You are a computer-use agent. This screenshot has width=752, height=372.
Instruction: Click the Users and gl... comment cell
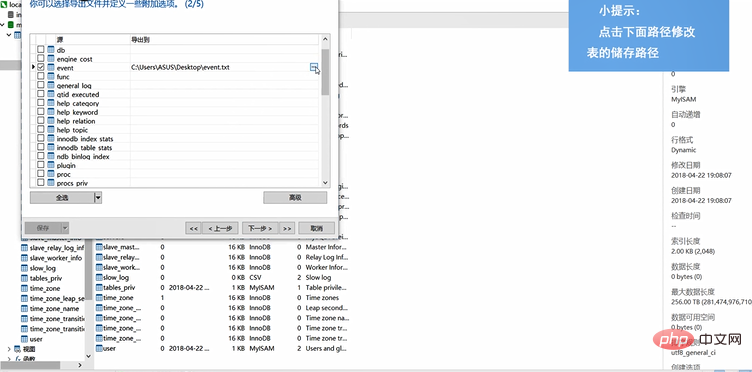(326, 349)
